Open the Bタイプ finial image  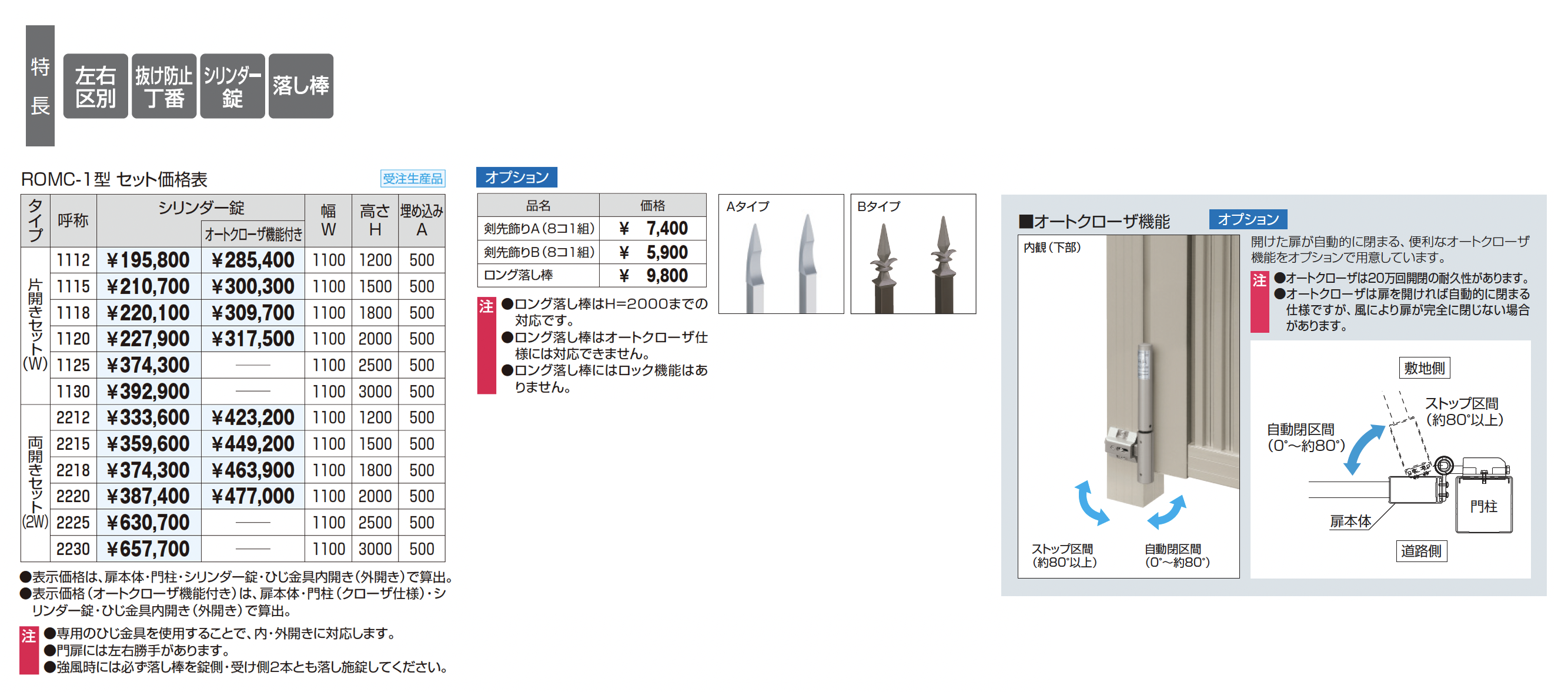click(913, 254)
